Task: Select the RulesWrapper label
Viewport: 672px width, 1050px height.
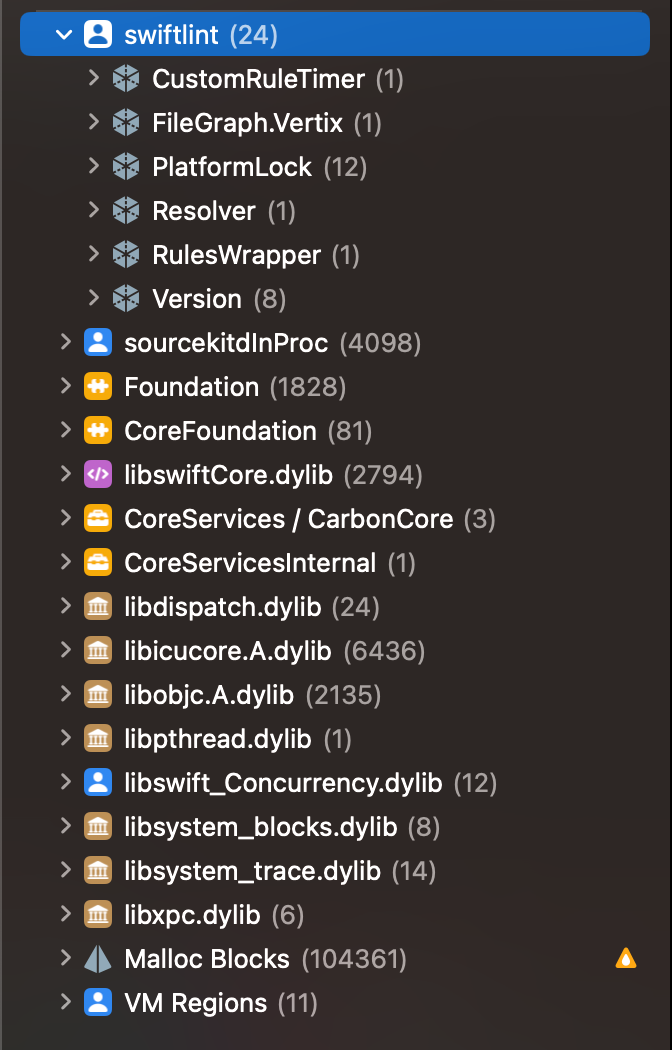Action: click(237, 255)
